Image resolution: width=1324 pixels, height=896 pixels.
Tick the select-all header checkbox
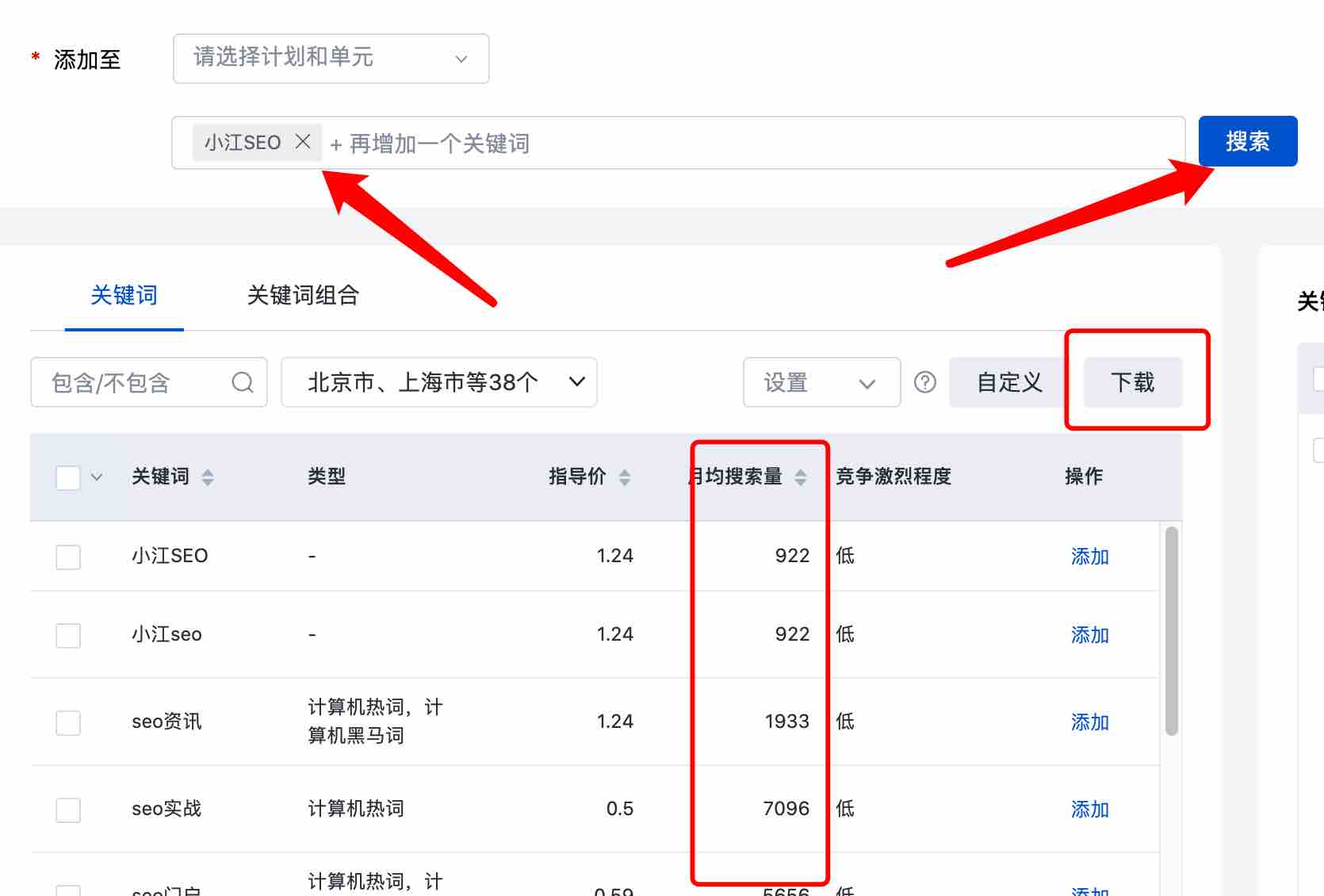[68, 478]
